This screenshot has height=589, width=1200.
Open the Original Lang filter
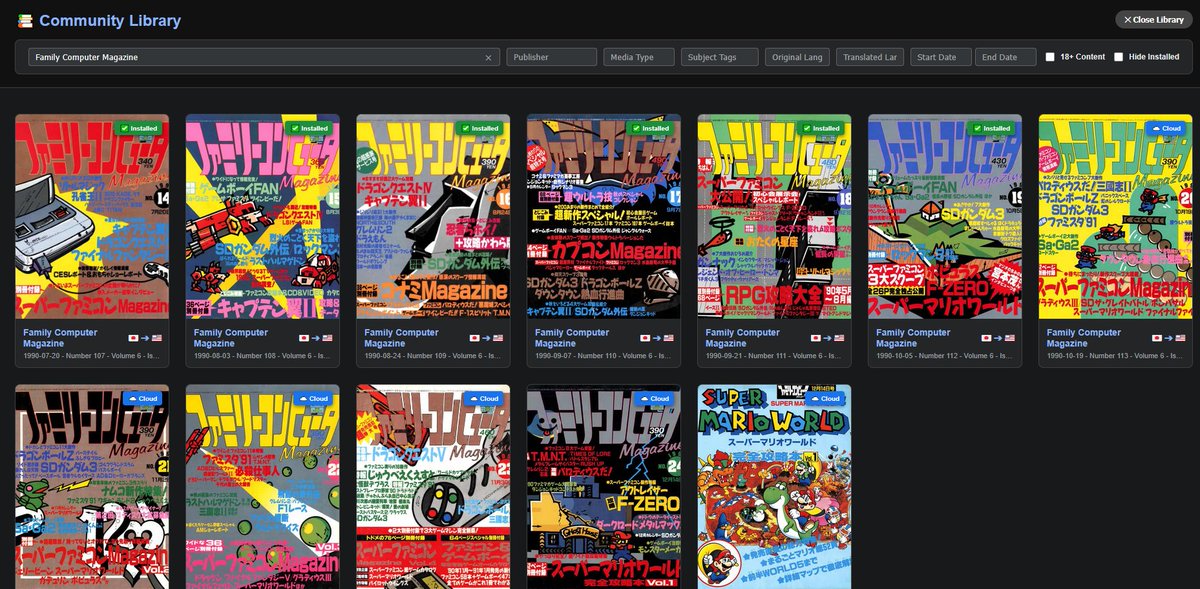798,57
